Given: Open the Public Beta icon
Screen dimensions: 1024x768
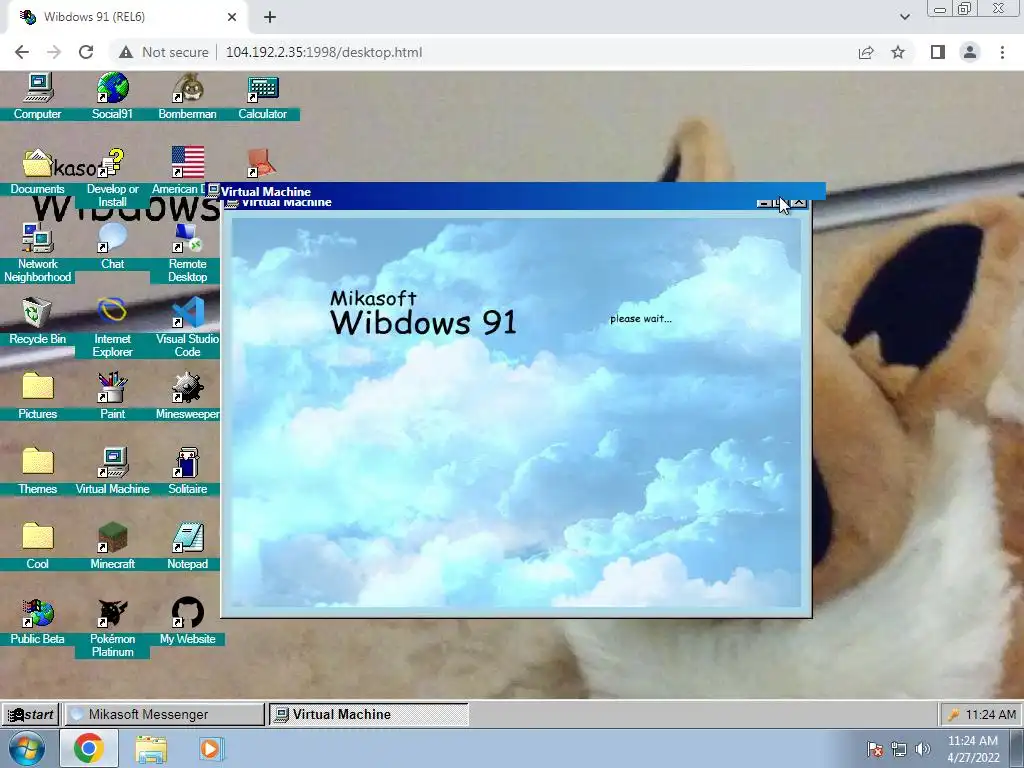Looking at the screenshot, I should (x=37, y=621).
